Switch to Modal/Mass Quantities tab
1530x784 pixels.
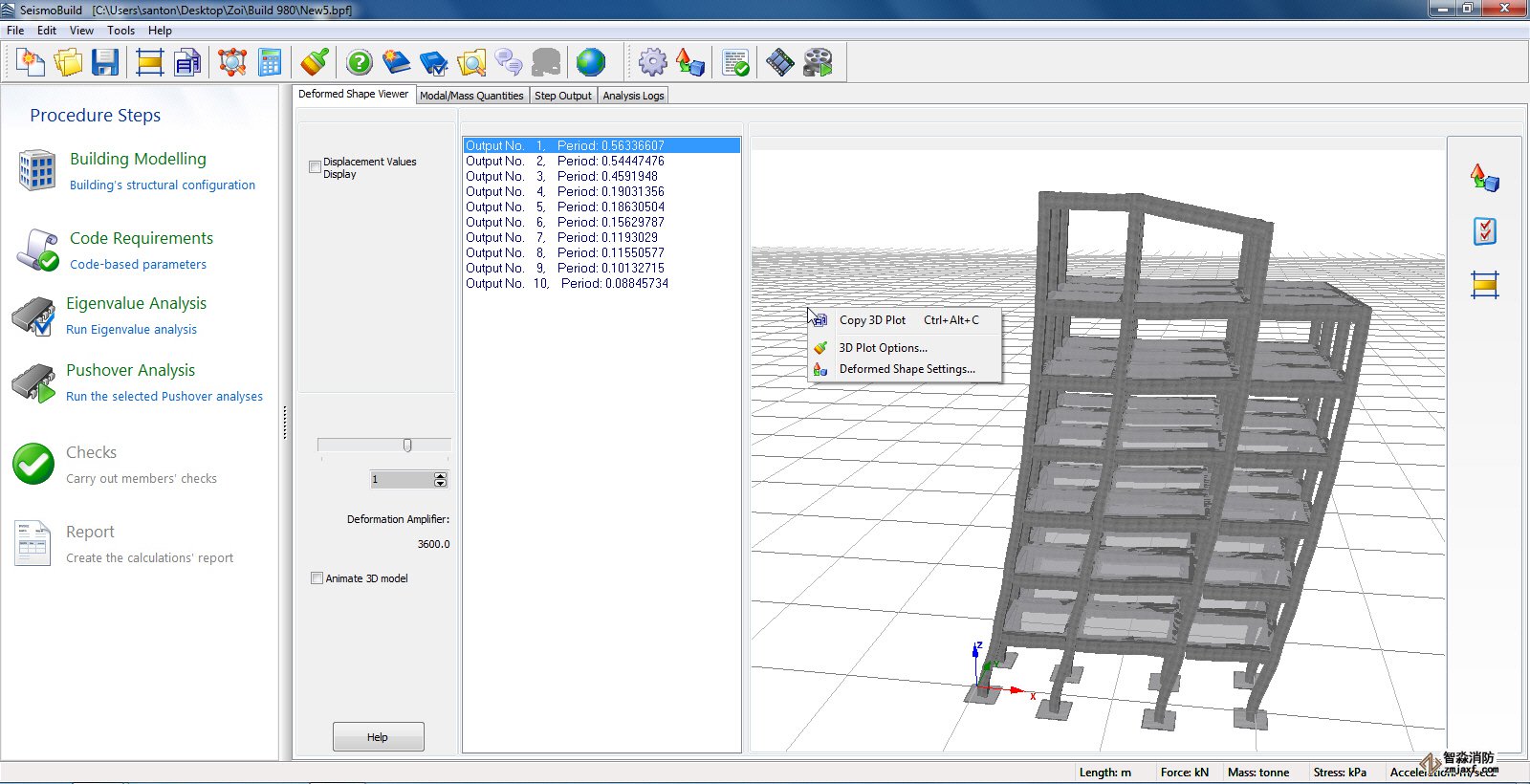tap(471, 96)
